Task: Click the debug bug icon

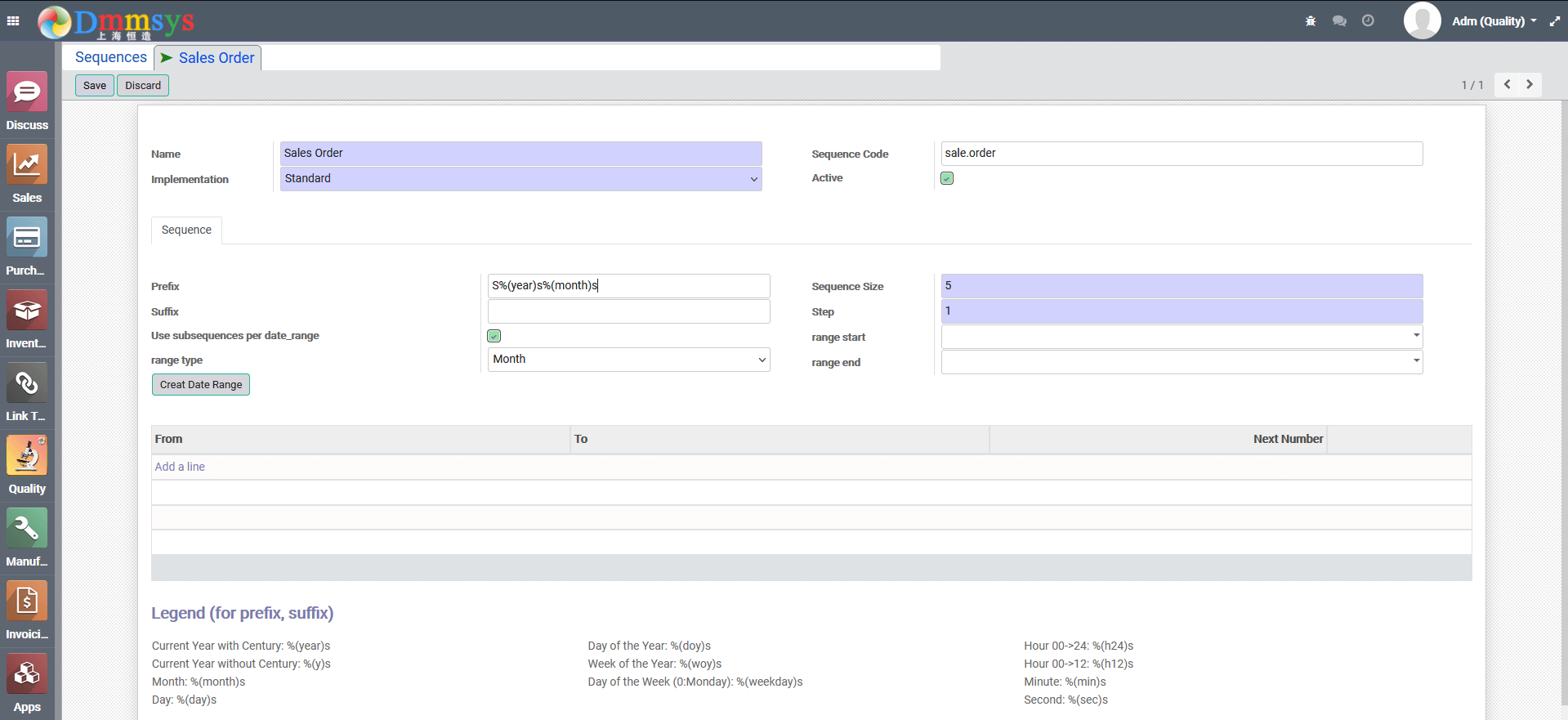Action: [x=1311, y=21]
